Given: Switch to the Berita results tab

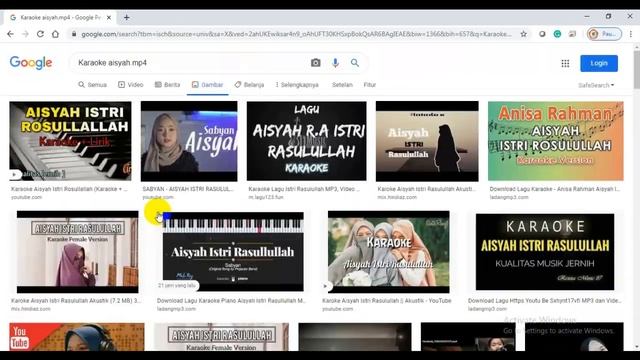Looking at the screenshot, I should (167, 85).
